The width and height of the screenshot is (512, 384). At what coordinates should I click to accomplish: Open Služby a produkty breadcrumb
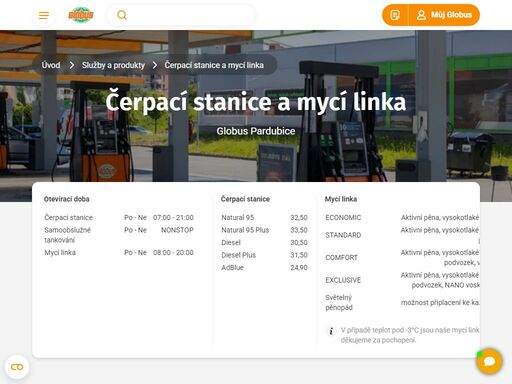coord(113,65)
